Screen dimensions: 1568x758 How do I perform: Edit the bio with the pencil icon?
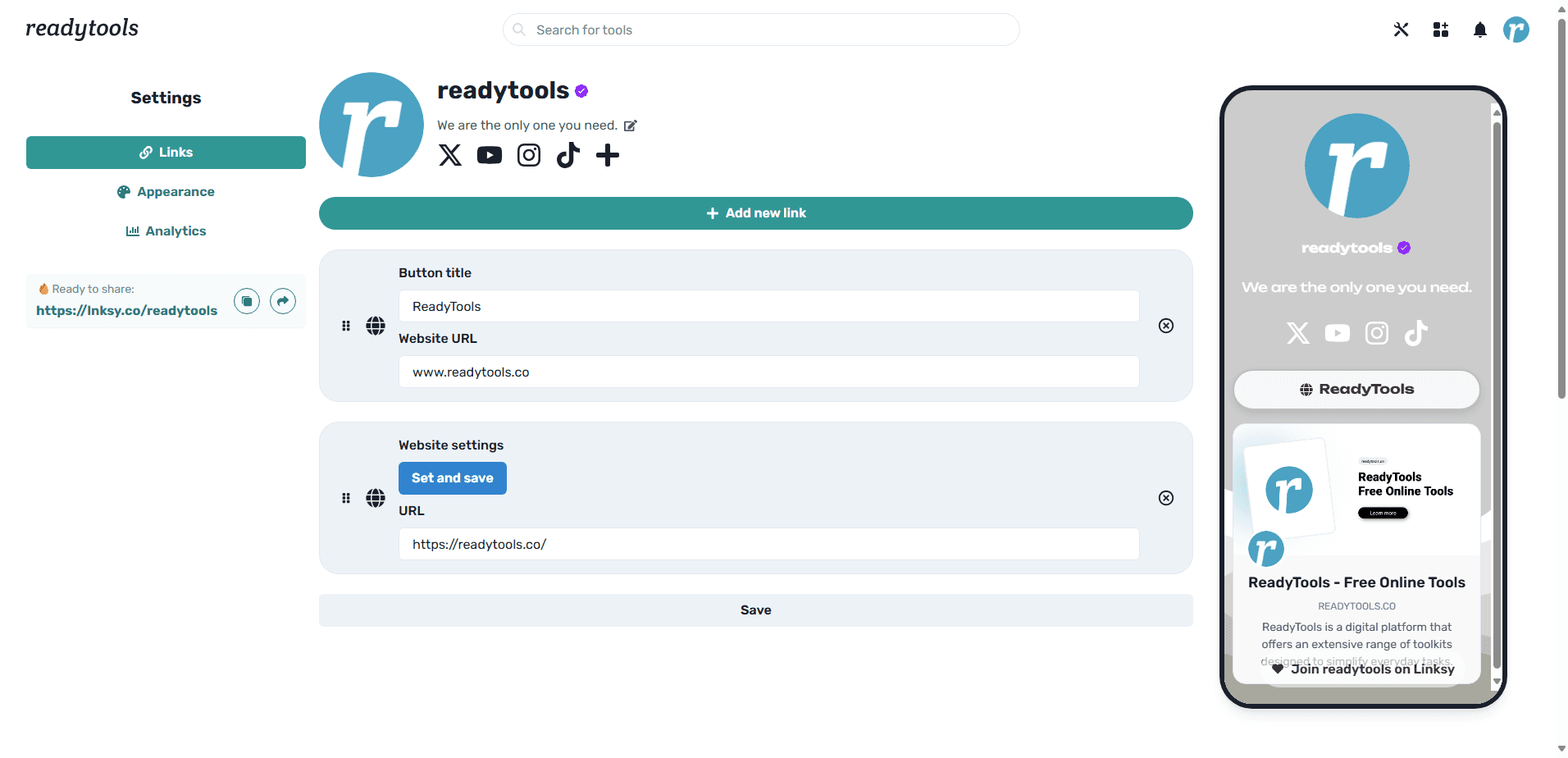point(630,126)
